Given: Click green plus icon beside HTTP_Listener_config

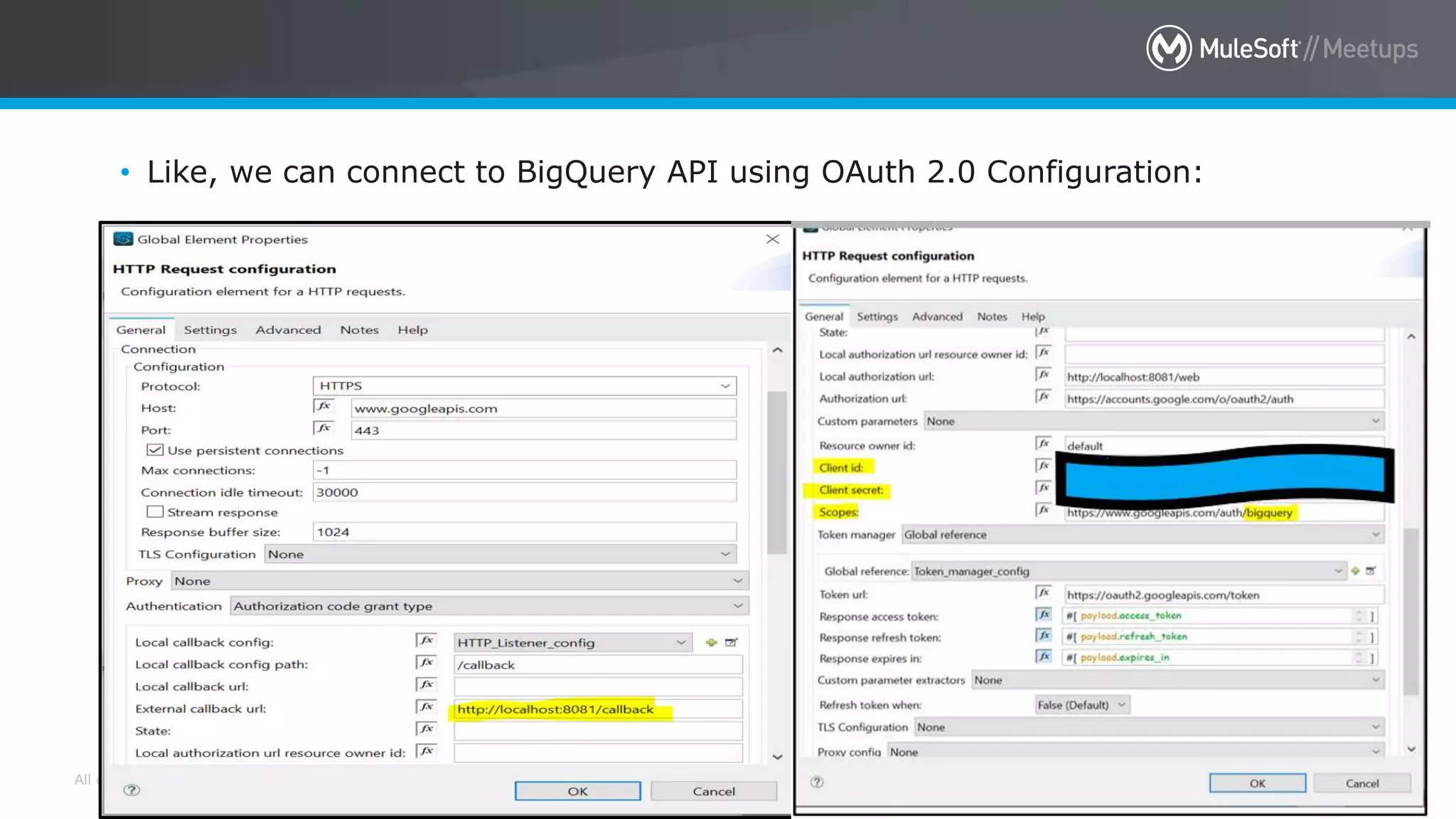Looking at the screenshot, I should click(711, 643).
